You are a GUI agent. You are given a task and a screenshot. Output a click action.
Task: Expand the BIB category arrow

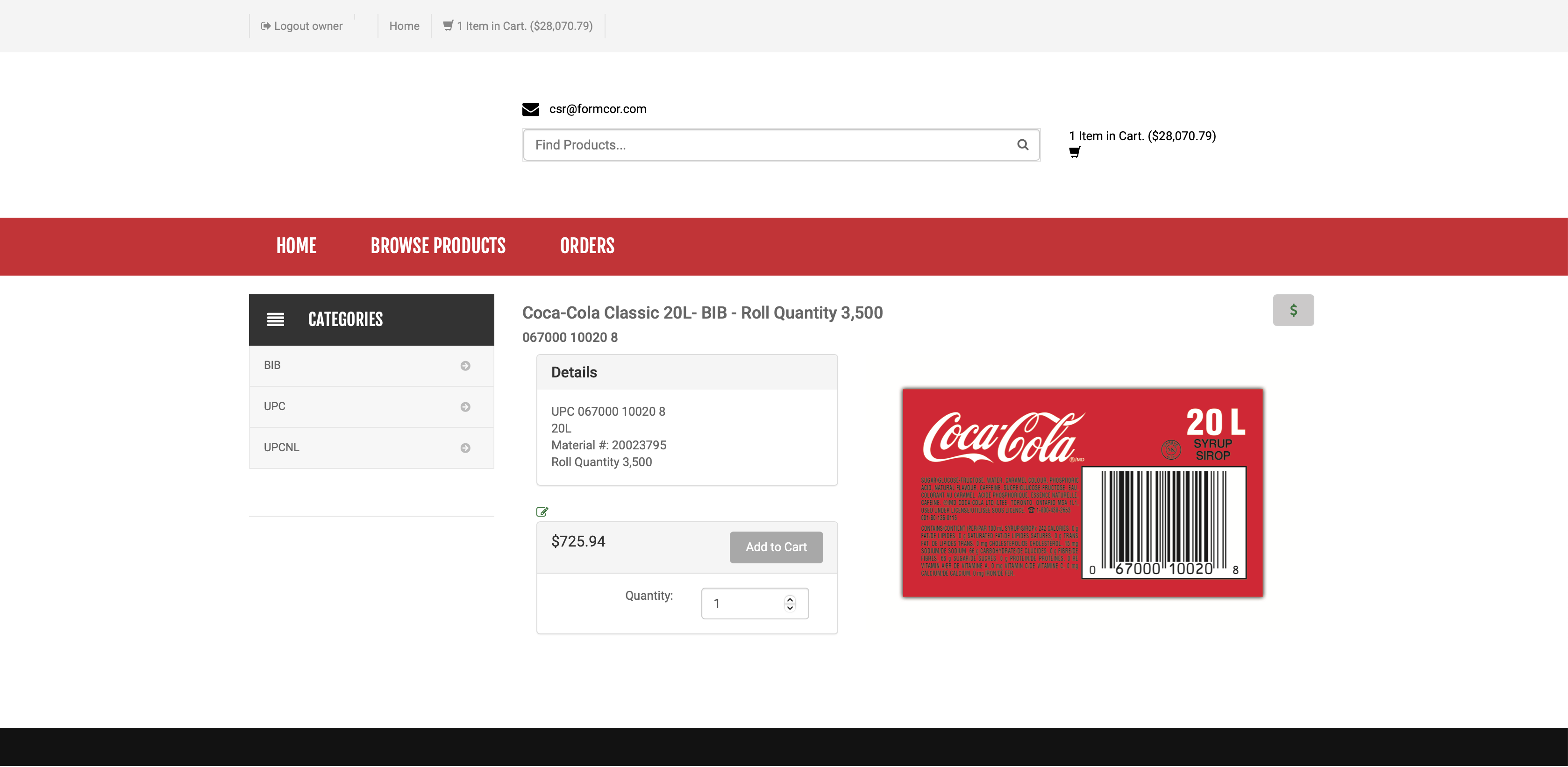(465, 366)
